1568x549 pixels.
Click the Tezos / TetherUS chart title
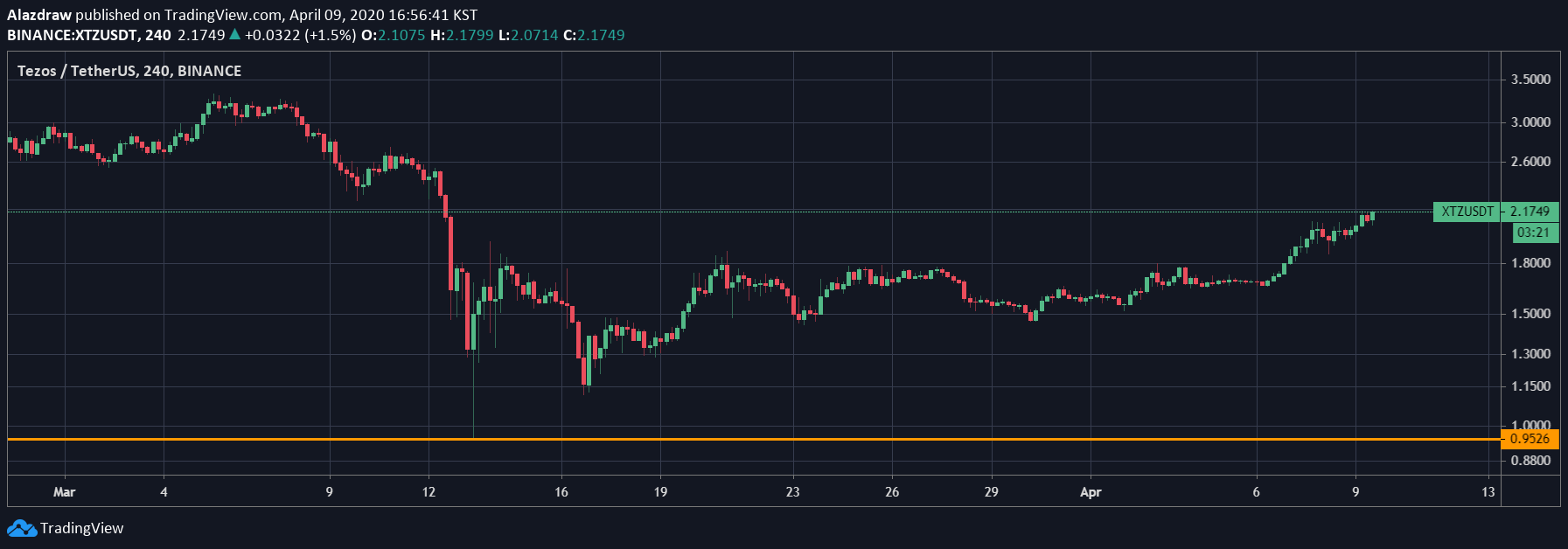(x=129, y=71)
